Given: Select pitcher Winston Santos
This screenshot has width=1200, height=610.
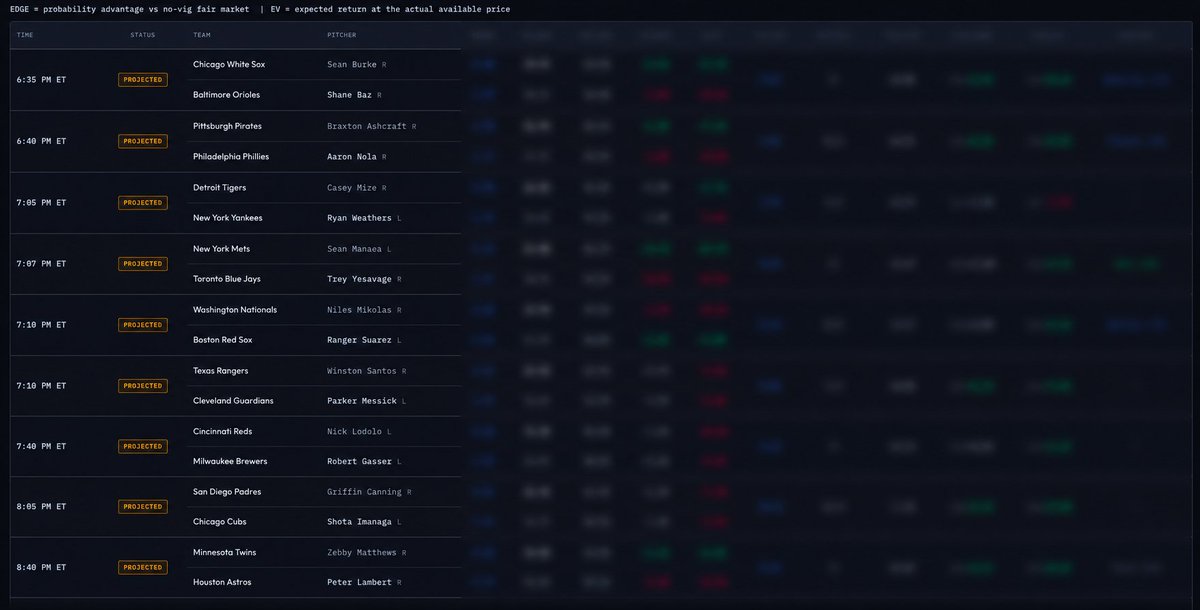Looking at the screenshot, I should [362, 371].
